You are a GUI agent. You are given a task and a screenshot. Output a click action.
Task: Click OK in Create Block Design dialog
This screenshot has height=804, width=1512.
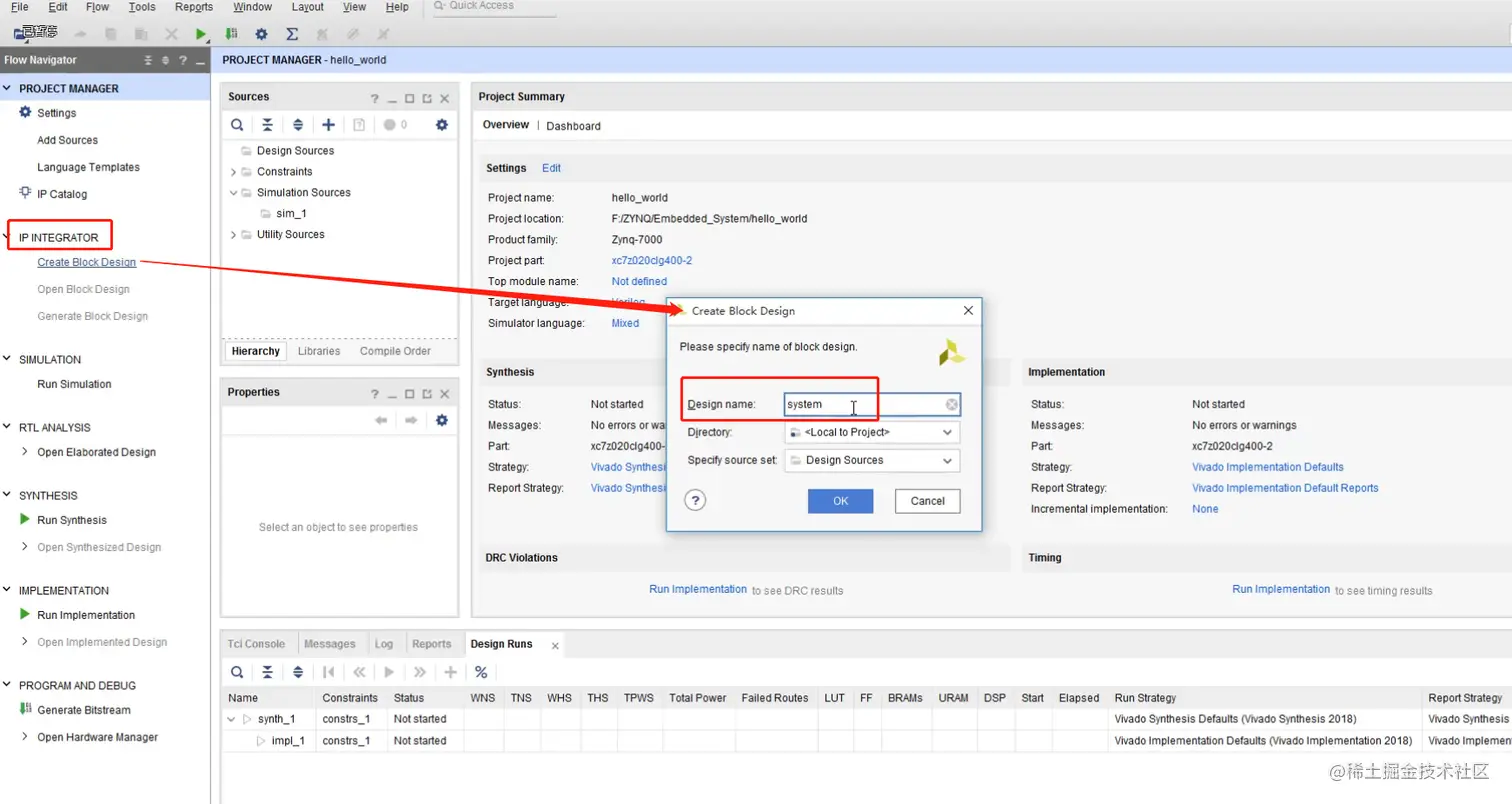pos(841,501)
